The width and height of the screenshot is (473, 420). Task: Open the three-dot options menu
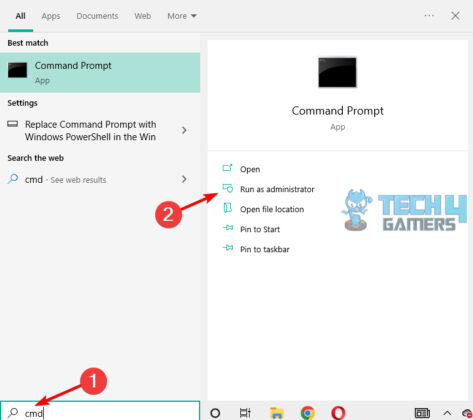tap(429, 16)
